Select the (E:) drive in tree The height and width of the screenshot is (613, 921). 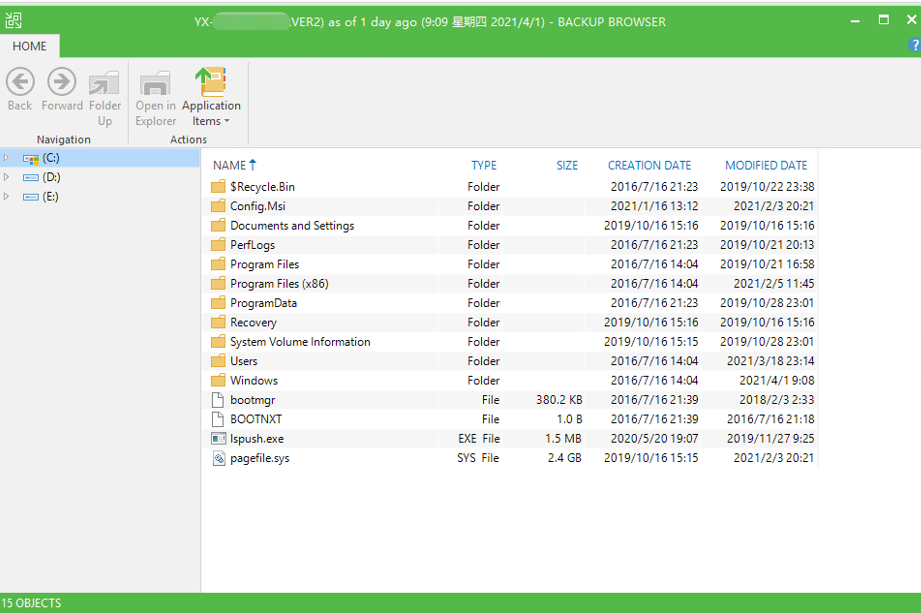tap(51, 197)
